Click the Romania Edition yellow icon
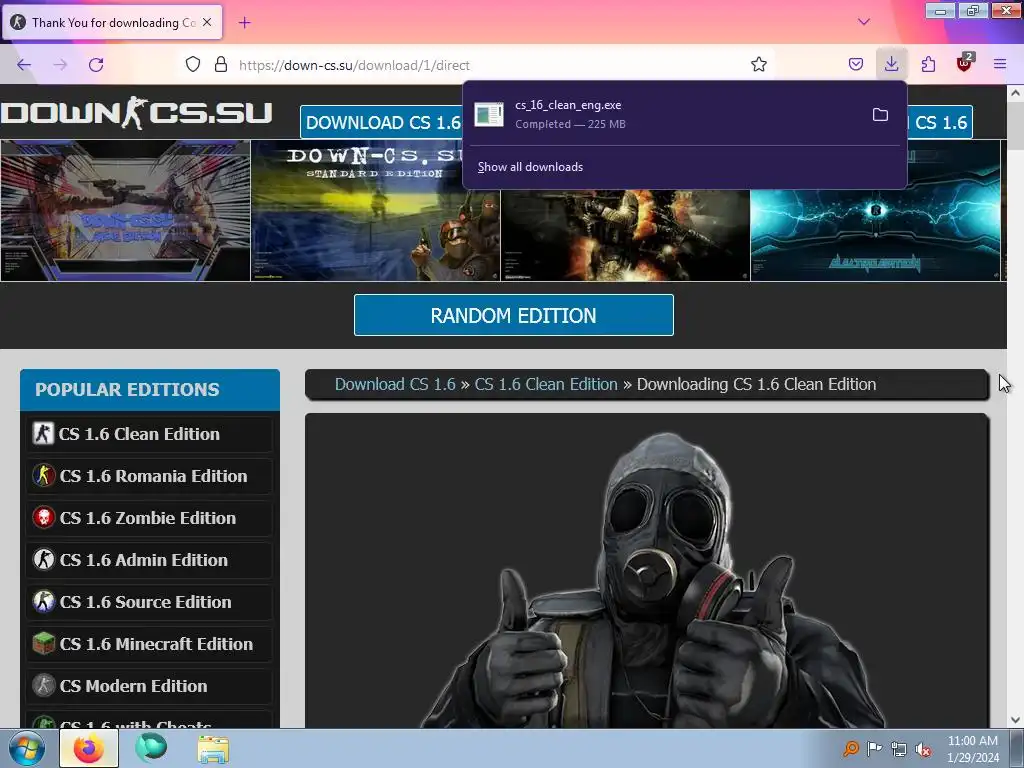The height and width of the screenshot is (768, 1024). click(x=44, y=475)
